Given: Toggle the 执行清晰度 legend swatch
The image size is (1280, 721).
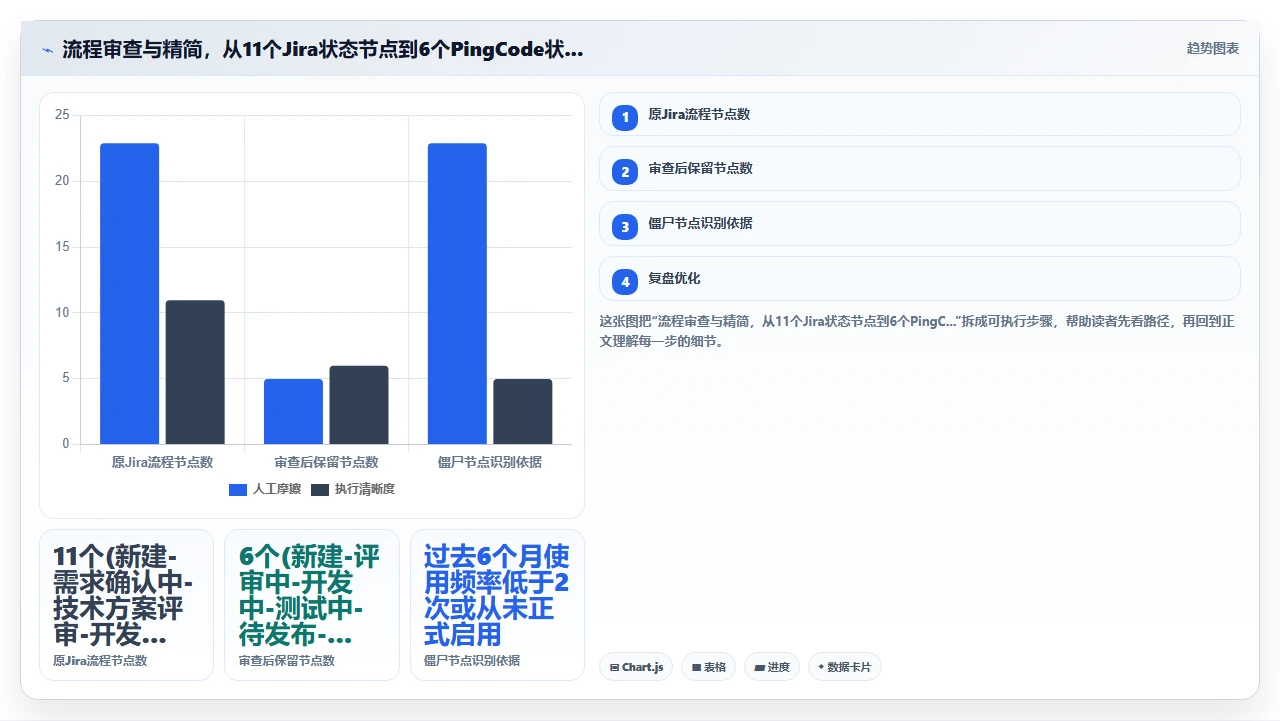Looking at the screenshot, I should pos(320,489).
